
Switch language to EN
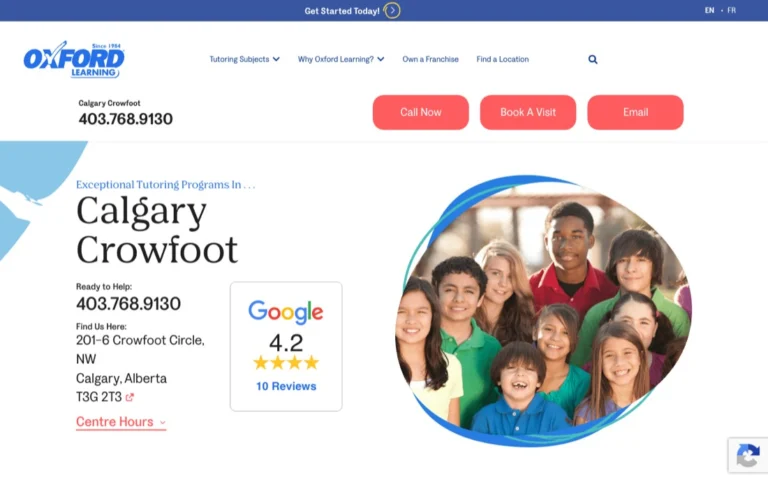(709, 10)
